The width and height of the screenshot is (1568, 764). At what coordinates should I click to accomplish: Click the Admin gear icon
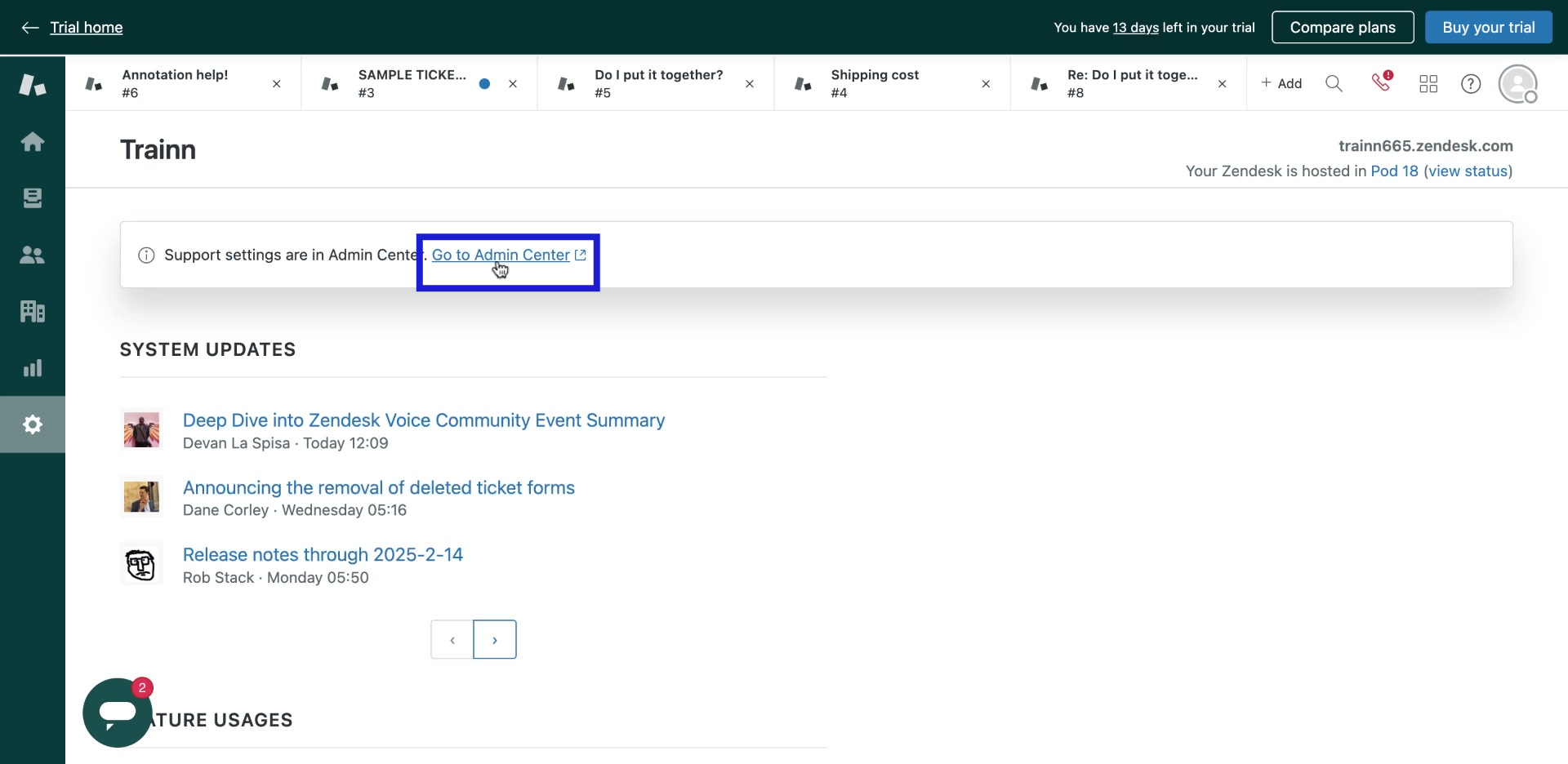pos(33,424)
